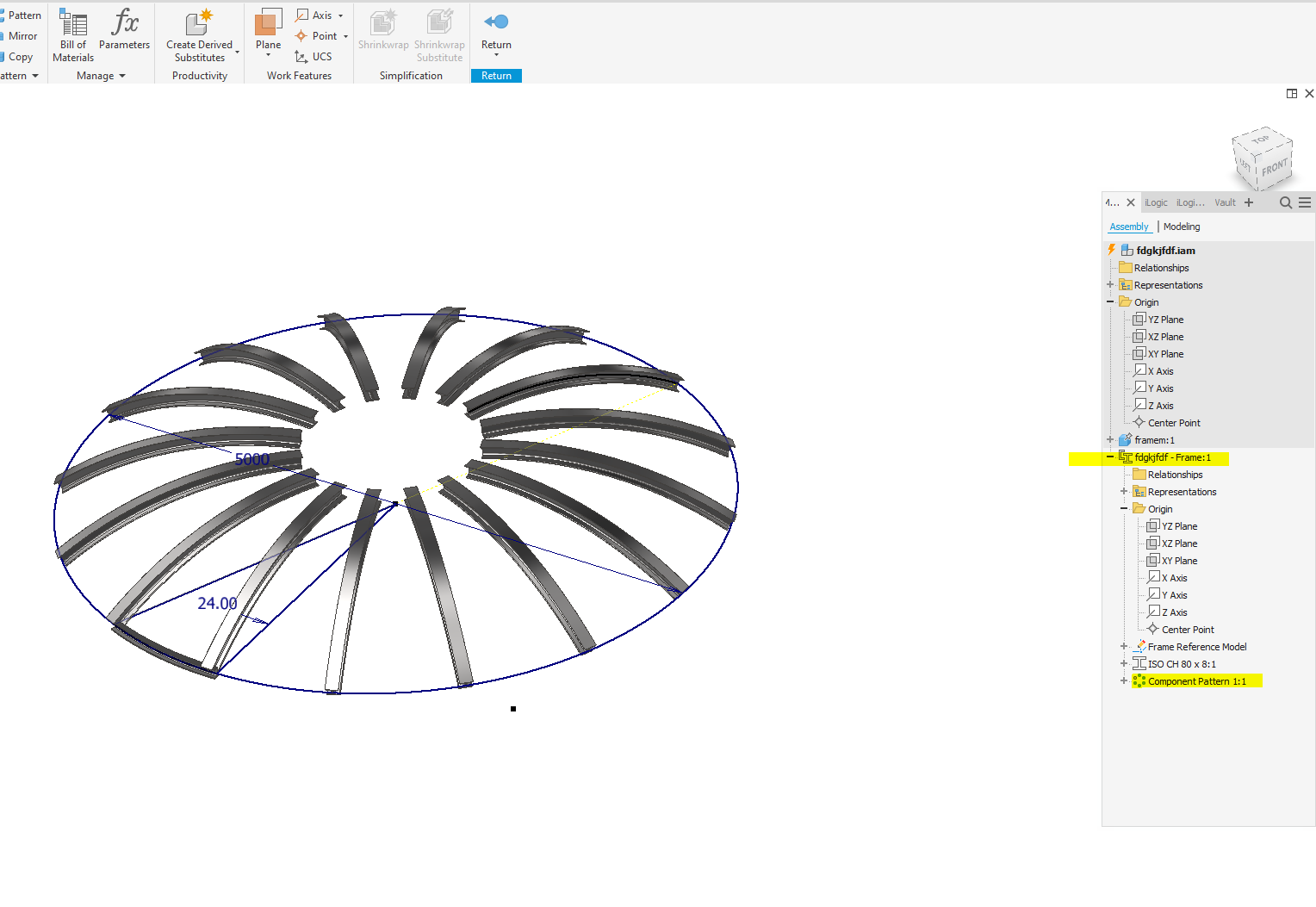Close the current browser panel tab

[1131, 202]
